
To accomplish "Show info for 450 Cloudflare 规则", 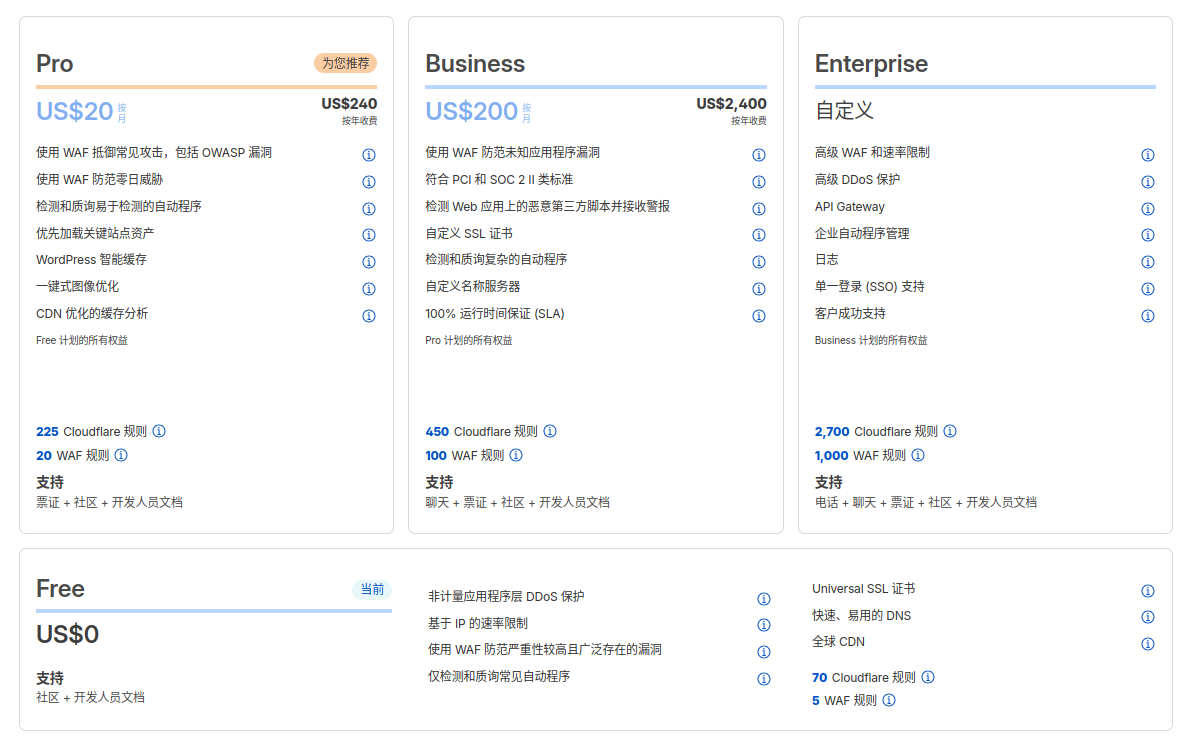I will [x=549, y=431].
